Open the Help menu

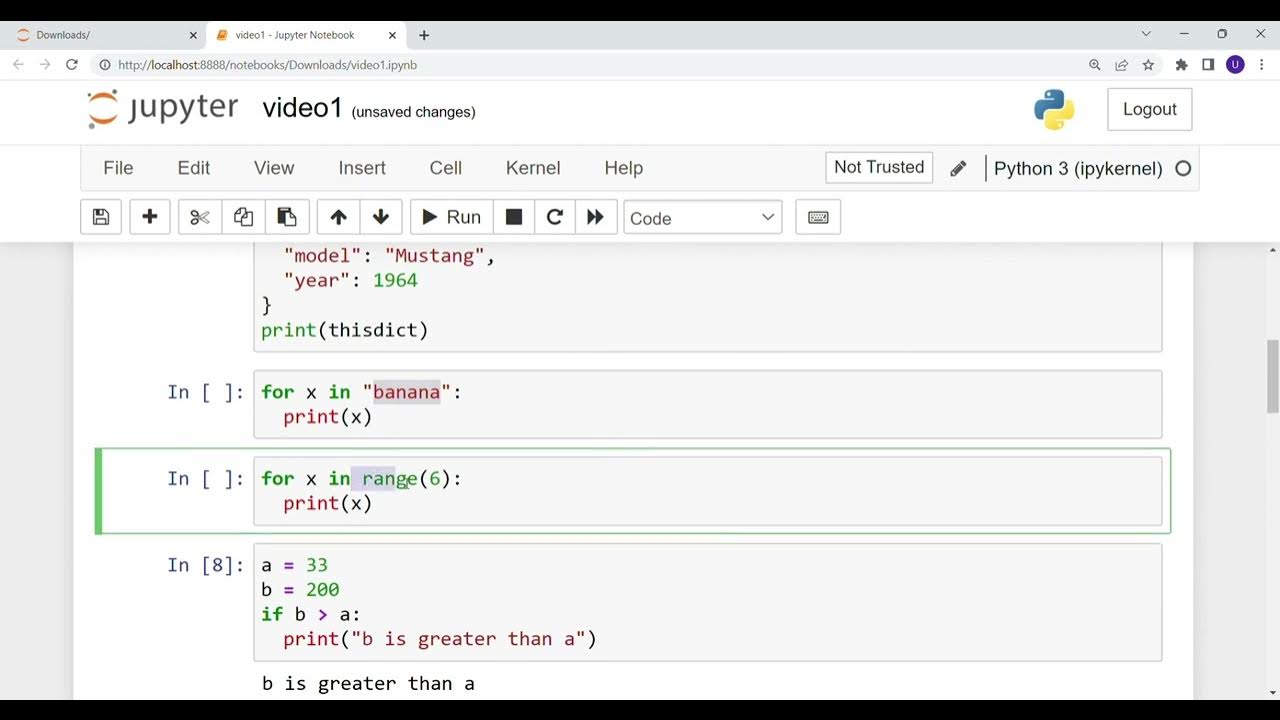tap(624, 168)
